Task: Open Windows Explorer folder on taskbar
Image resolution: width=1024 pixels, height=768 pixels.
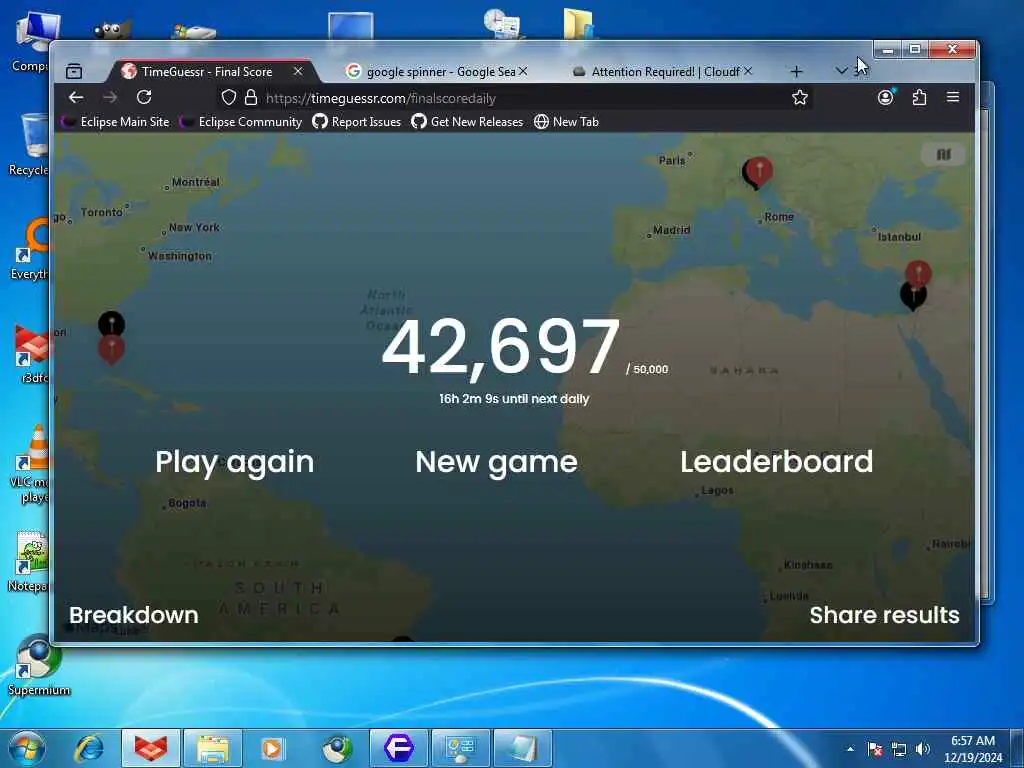Action: click(213, 748)
